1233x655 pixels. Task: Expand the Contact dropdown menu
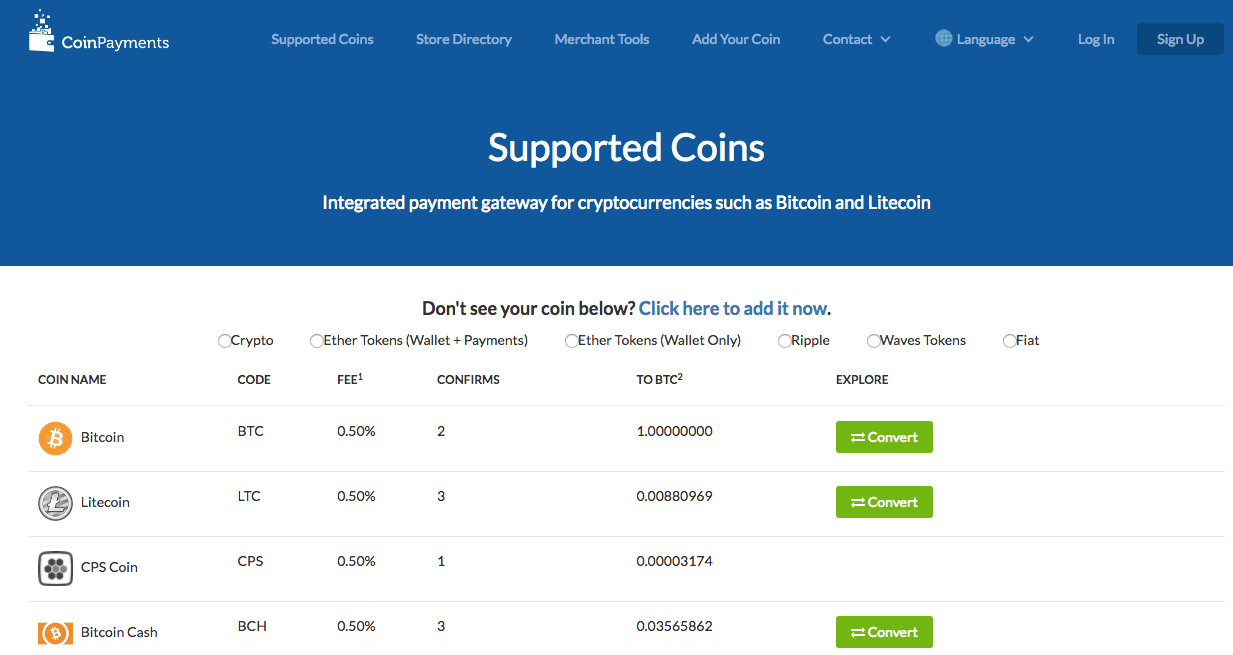(x=856, y=39)
